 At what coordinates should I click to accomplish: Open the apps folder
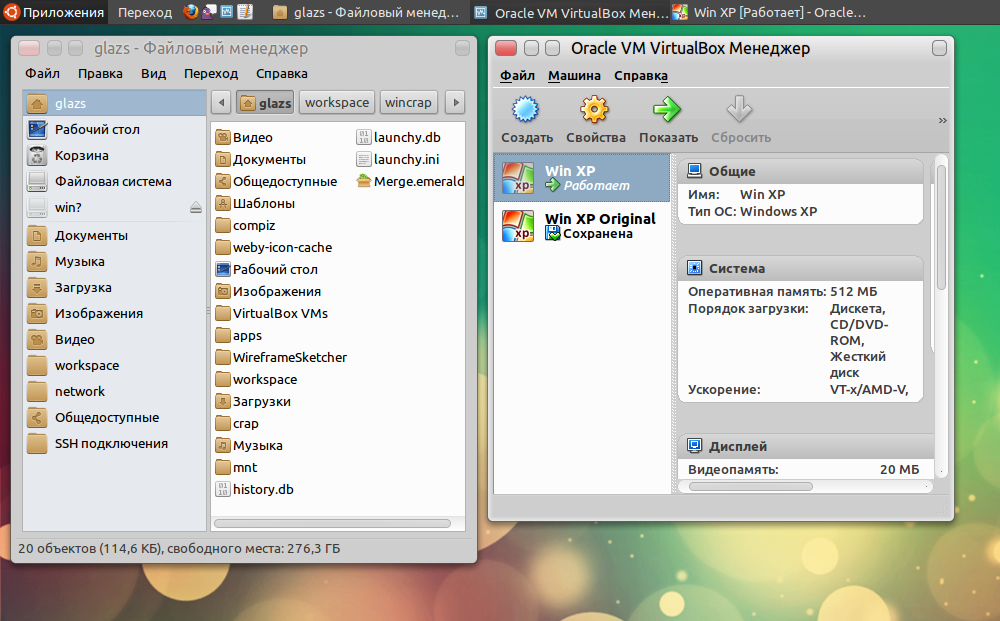click(239, 335)
